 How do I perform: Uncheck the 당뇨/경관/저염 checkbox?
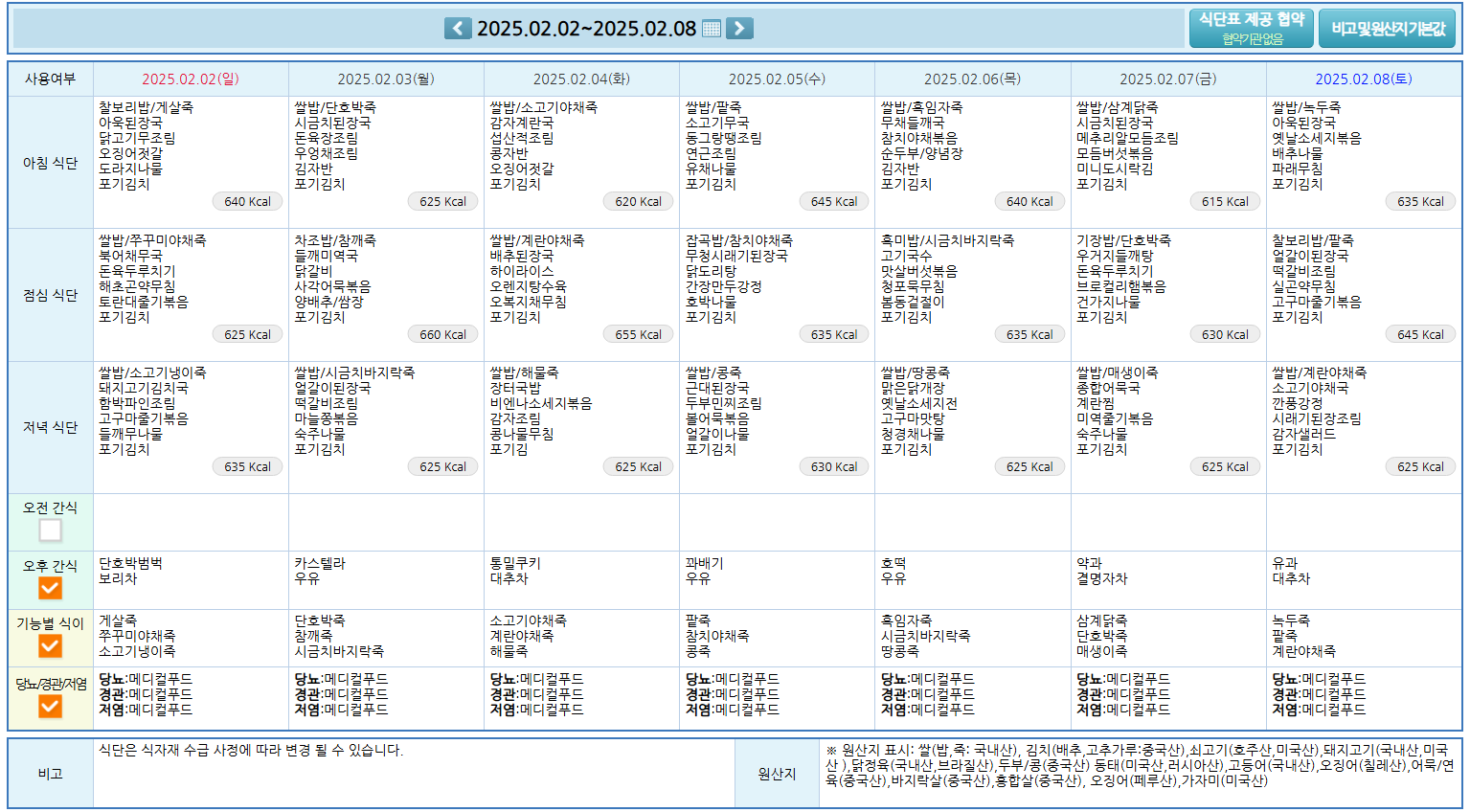(x=51, y=707)
